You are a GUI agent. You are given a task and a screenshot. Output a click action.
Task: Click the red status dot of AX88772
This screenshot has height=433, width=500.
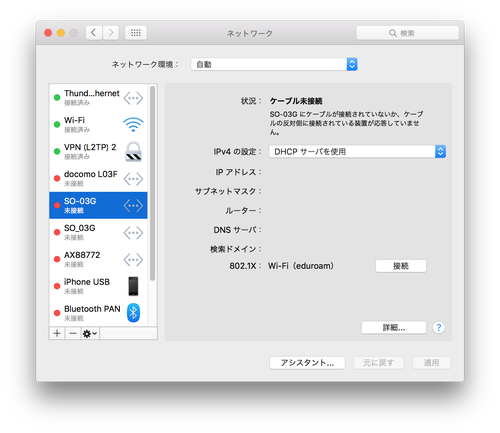(x=57, y=259)
